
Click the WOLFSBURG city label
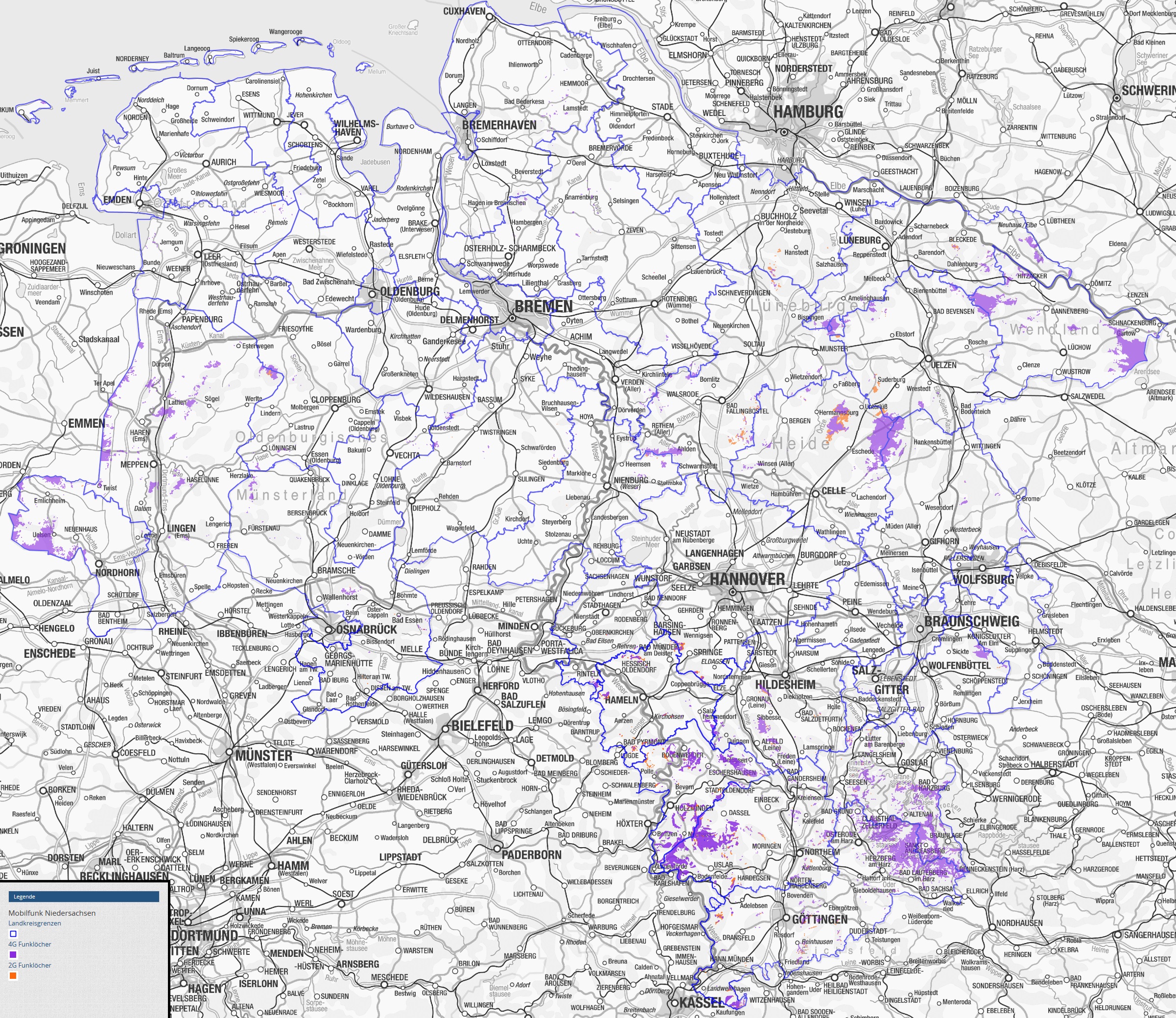983,579
